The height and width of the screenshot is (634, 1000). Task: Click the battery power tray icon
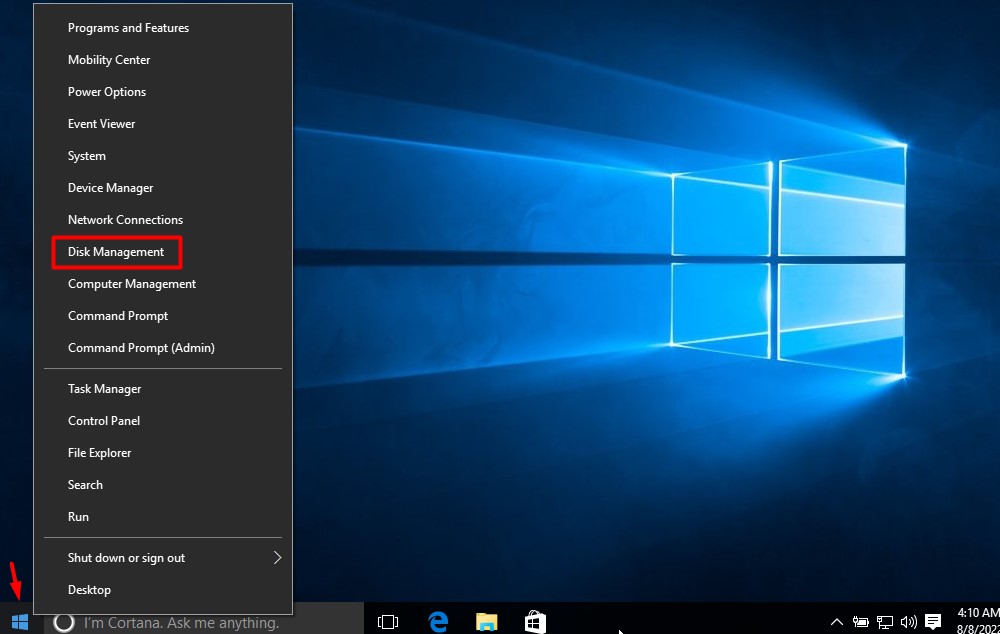coord(861,622)
